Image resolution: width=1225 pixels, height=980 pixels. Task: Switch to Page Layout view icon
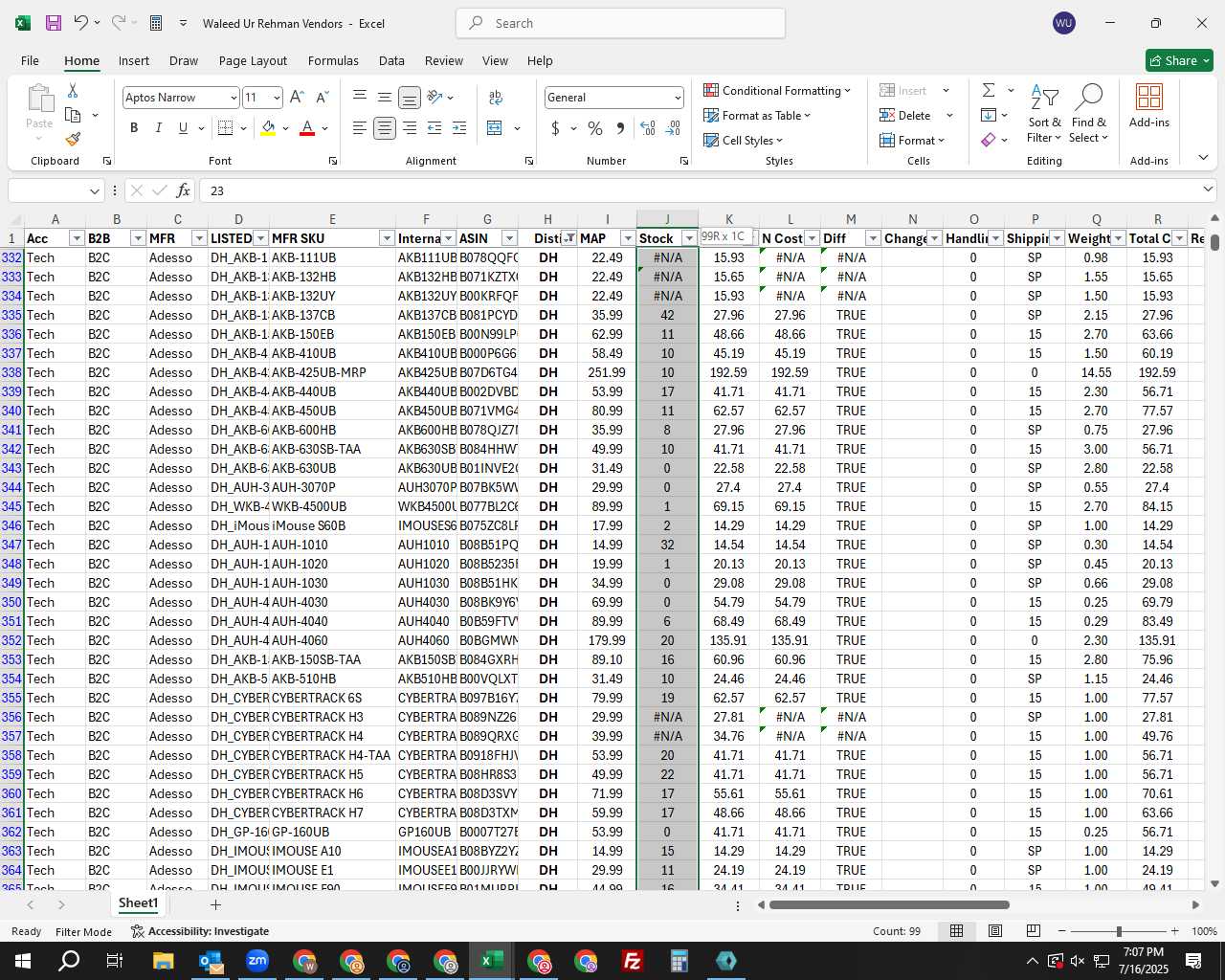click(x=994, y=930)
